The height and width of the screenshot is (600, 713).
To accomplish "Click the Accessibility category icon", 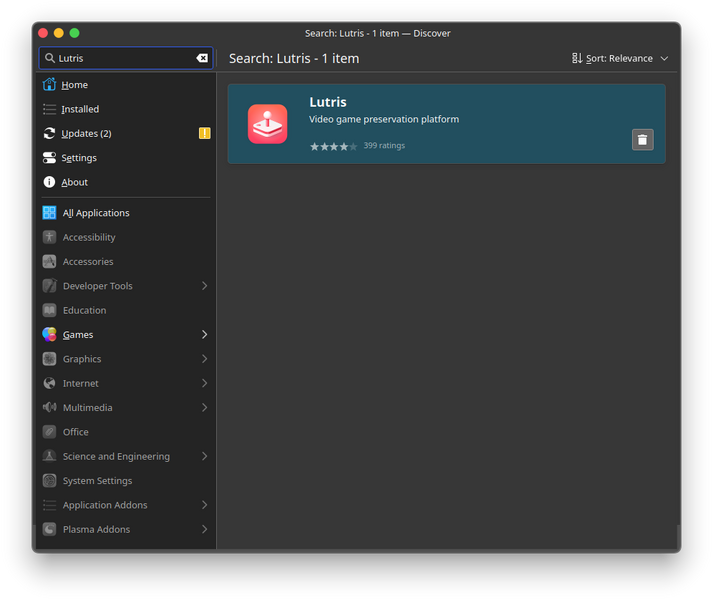I will (x=49, y=237).
